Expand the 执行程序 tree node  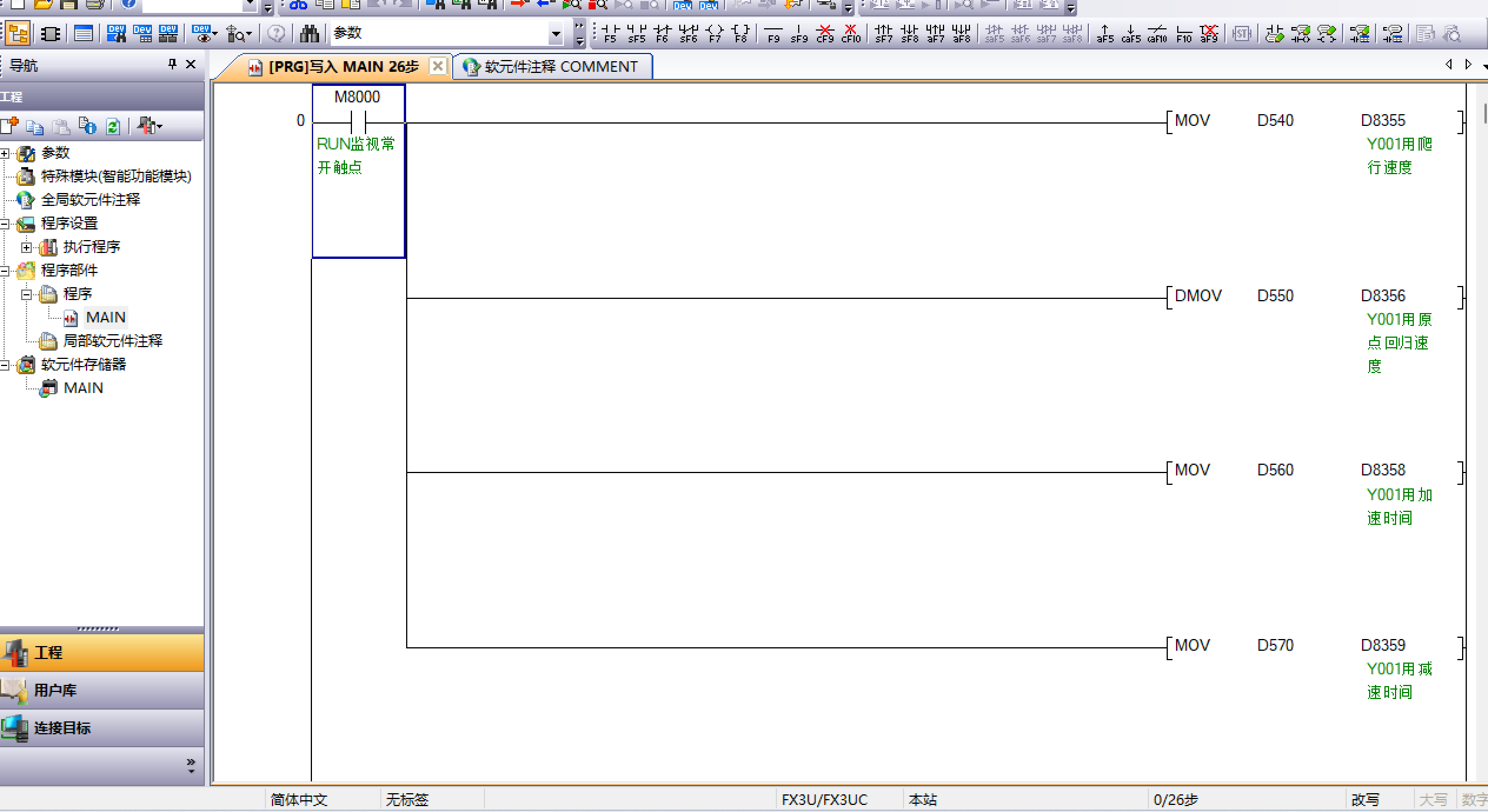coord(26,247)
